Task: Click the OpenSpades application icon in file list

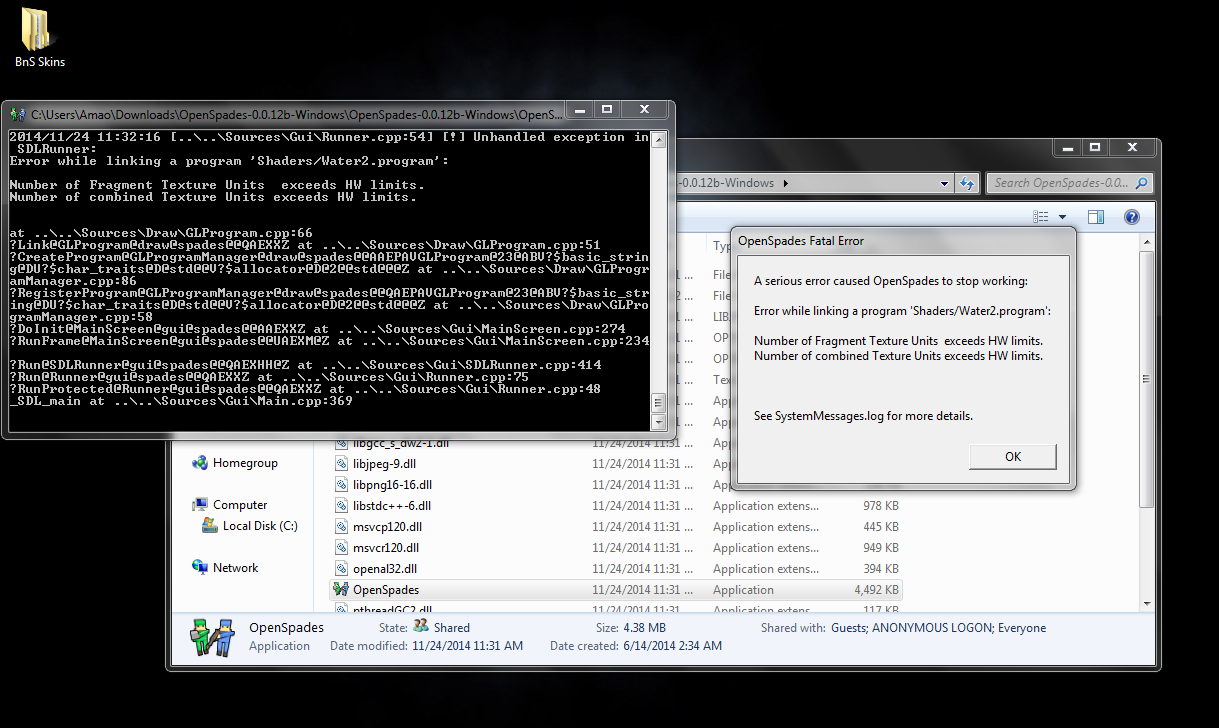Action: click(341, 590)
